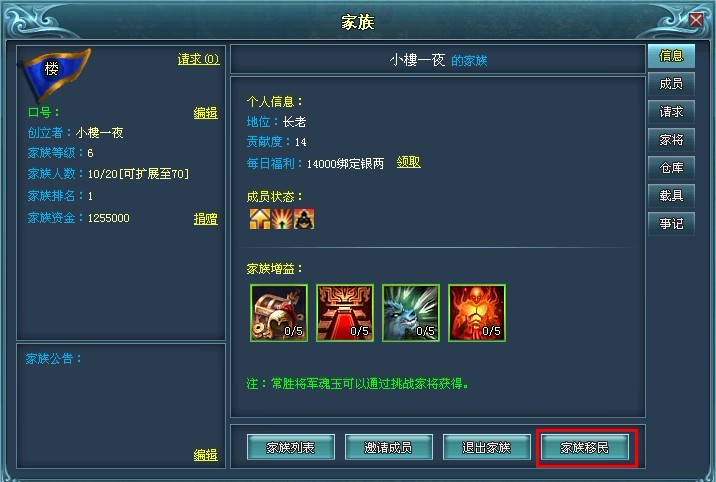
Task: Select the flaming golden figure buff icon
Action: click(x=477, y=313)
